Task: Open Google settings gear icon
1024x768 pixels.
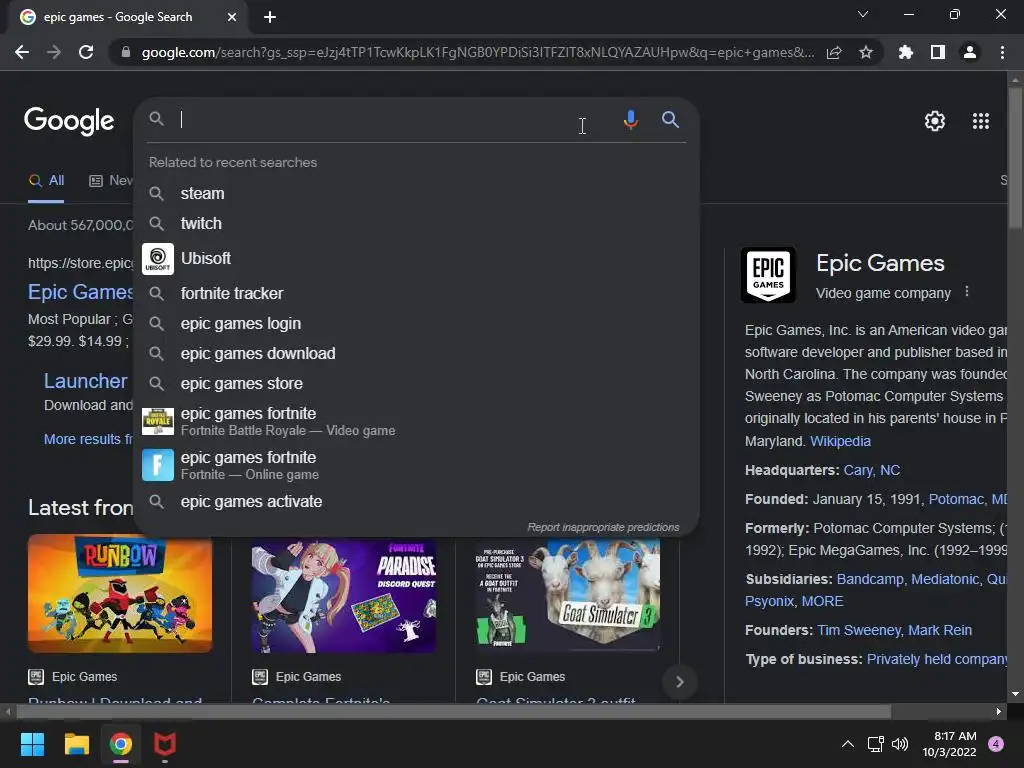Action: (935, 121)
